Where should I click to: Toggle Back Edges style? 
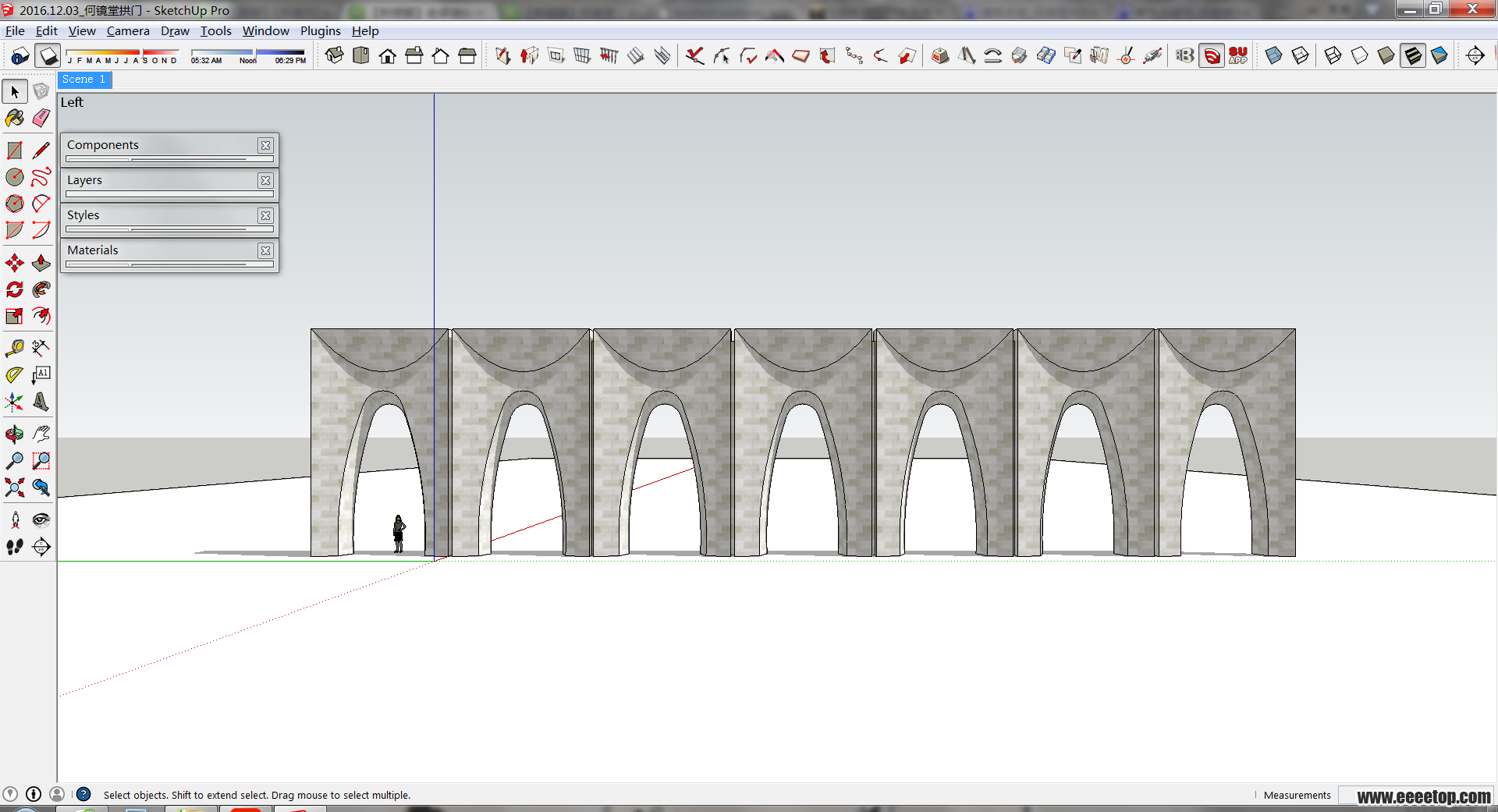1301,55
